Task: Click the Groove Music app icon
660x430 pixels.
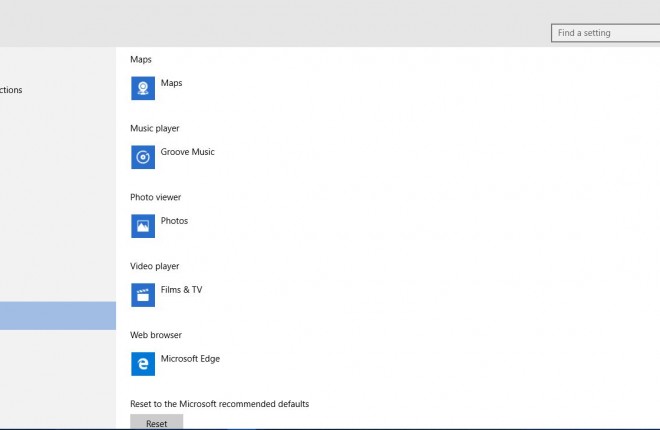Action: point(143,157)
